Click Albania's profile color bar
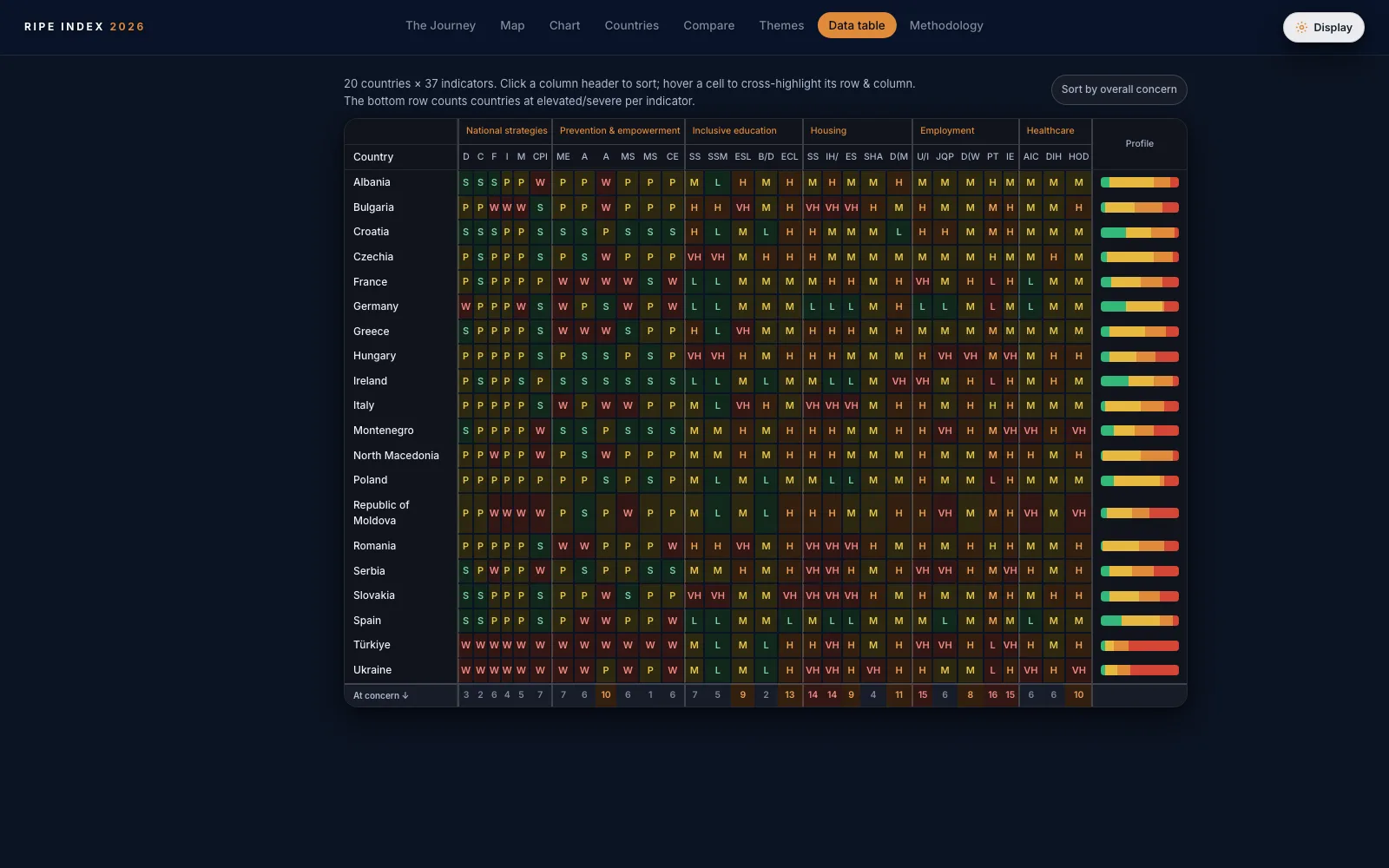 pyautogui.click(x=1140, y=182)
